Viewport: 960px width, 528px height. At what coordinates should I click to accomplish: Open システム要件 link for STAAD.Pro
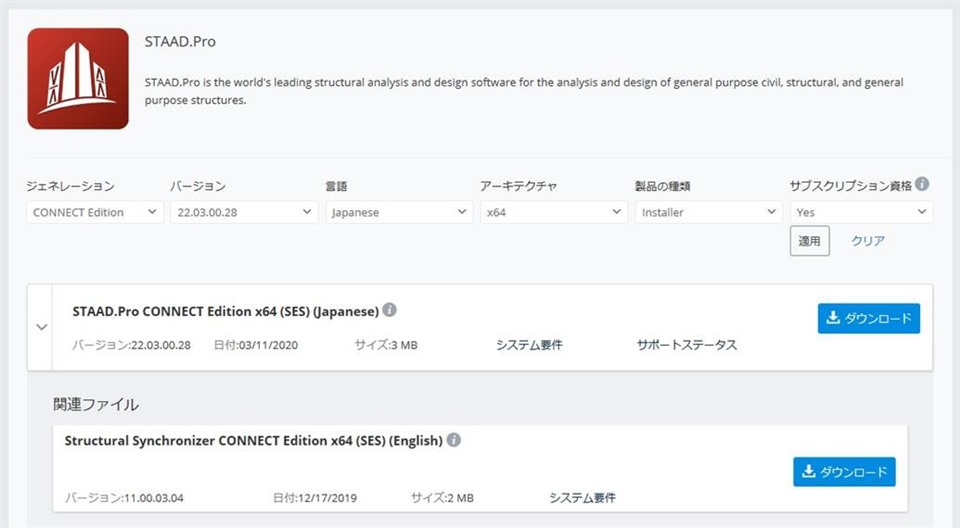click(529, 345)
